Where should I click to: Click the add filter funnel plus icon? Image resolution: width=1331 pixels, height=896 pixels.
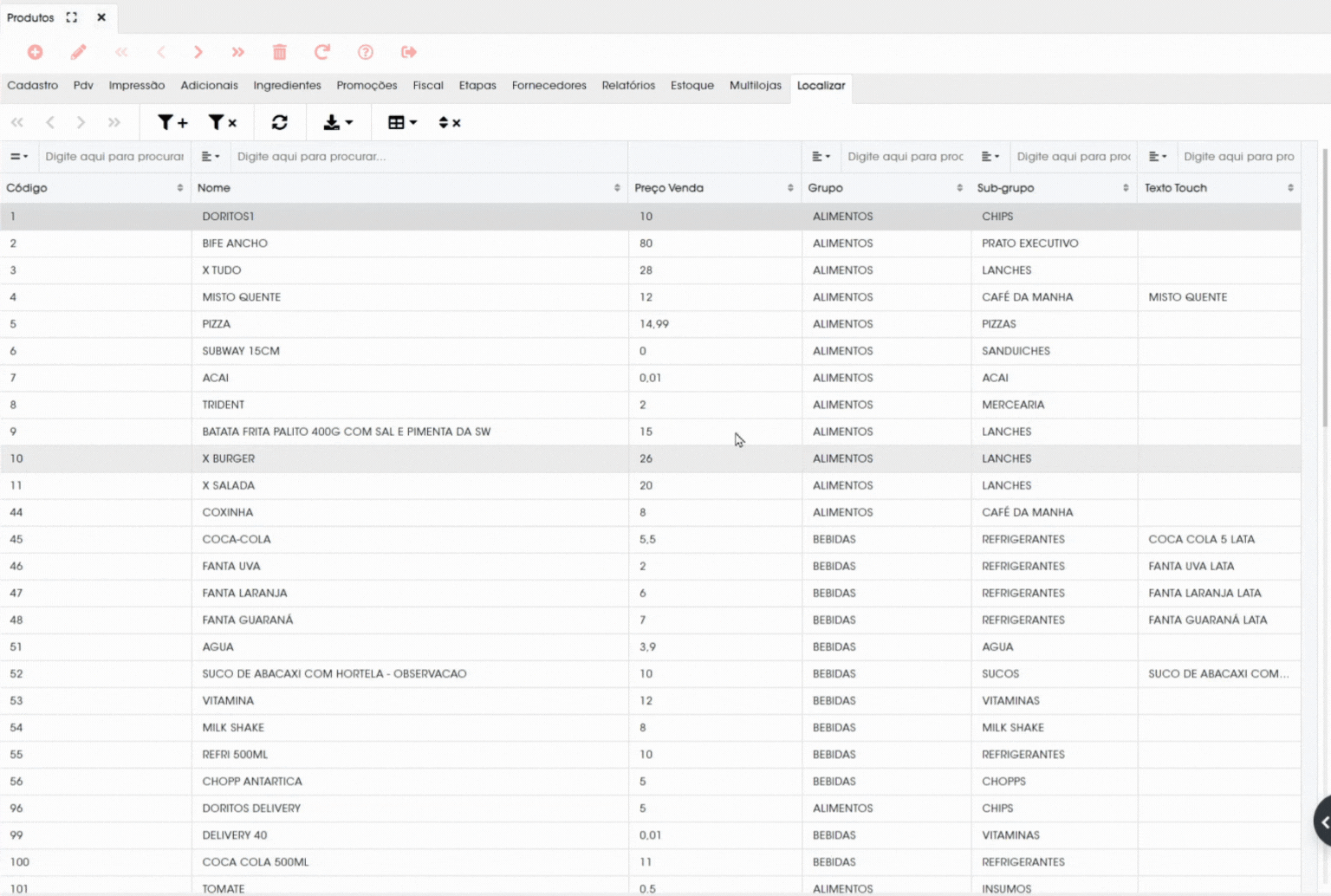pos(172,122)
